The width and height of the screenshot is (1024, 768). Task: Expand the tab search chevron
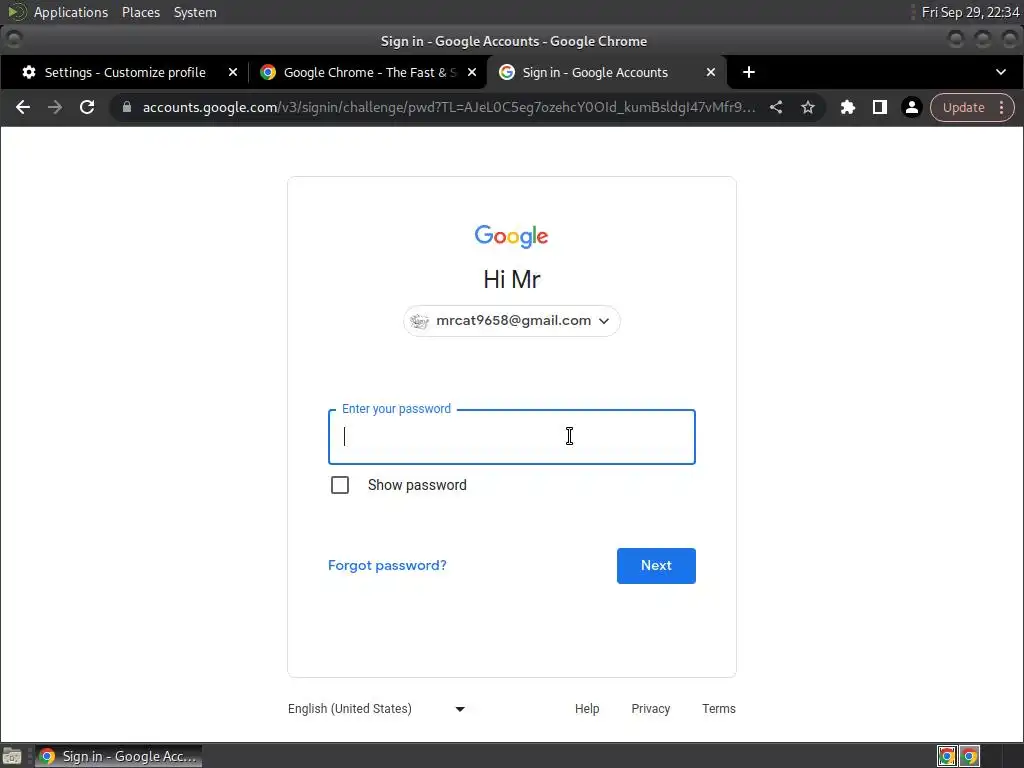tap(1001, 72)
